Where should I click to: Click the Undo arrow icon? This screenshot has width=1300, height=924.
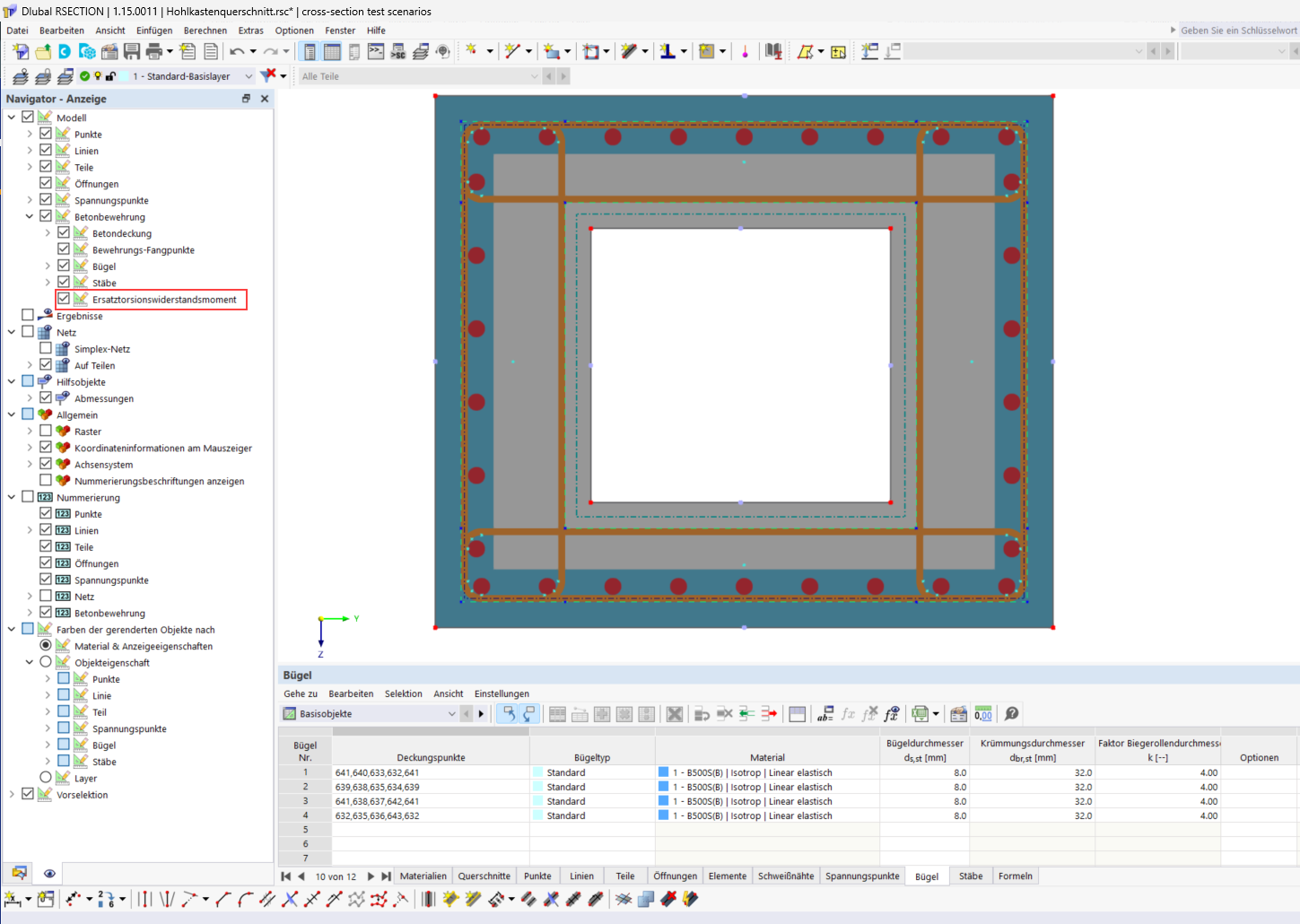[237, 51]
